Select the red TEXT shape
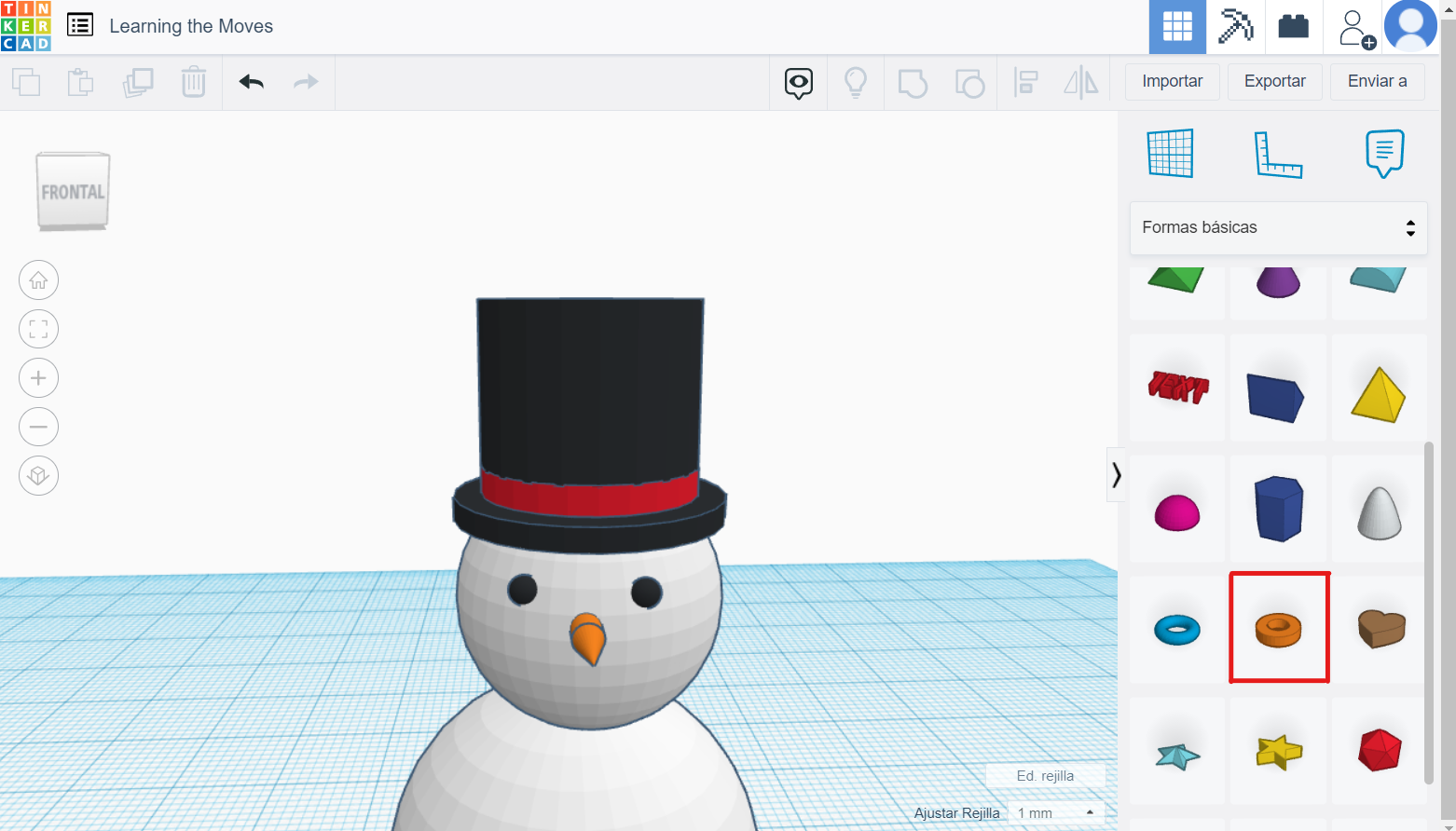The width and height of the screenshot is (1456, 831). click(1177, 388)
